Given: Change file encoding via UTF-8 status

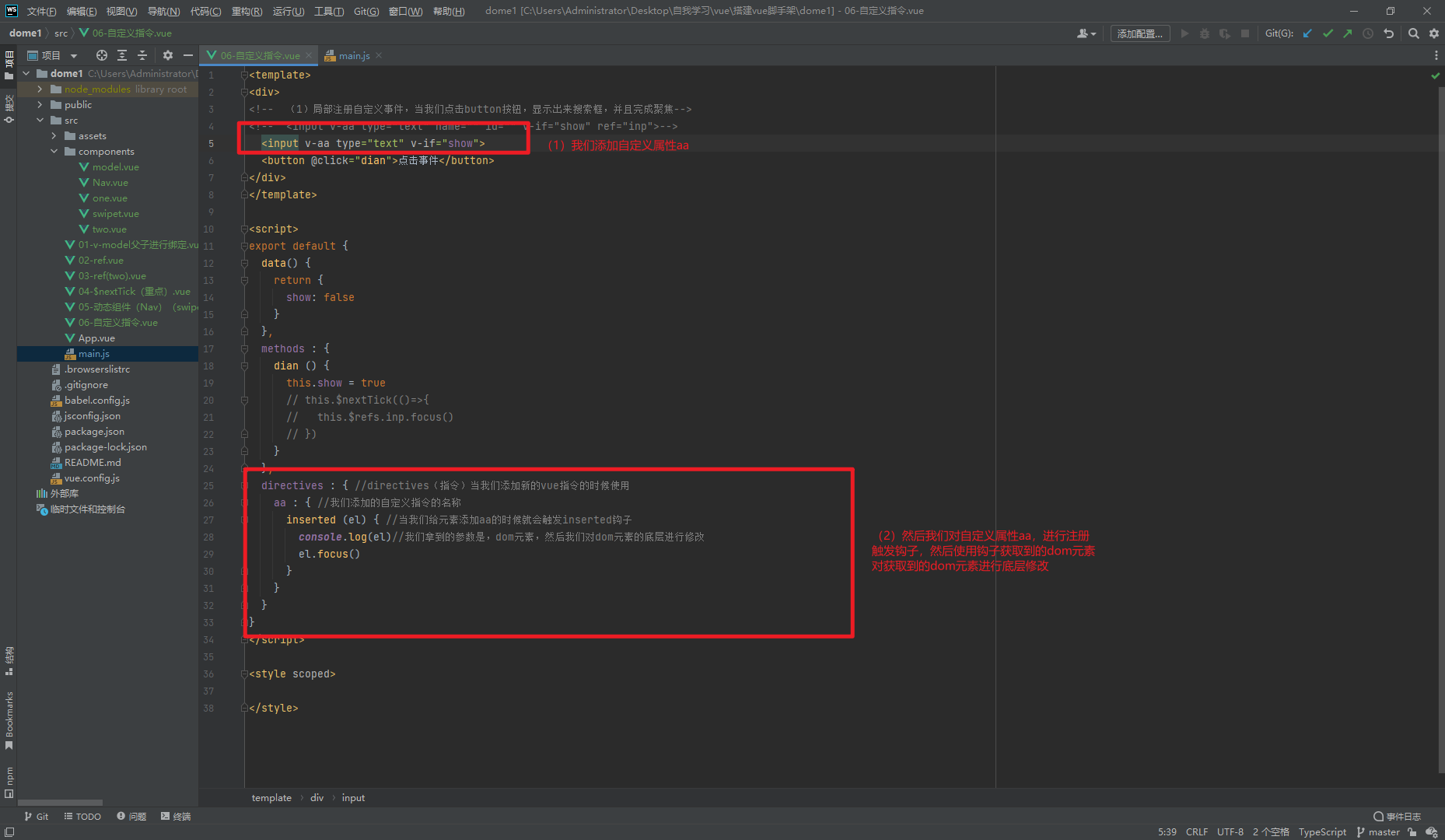Looking at the screenshot, I should pos(1230,831).
